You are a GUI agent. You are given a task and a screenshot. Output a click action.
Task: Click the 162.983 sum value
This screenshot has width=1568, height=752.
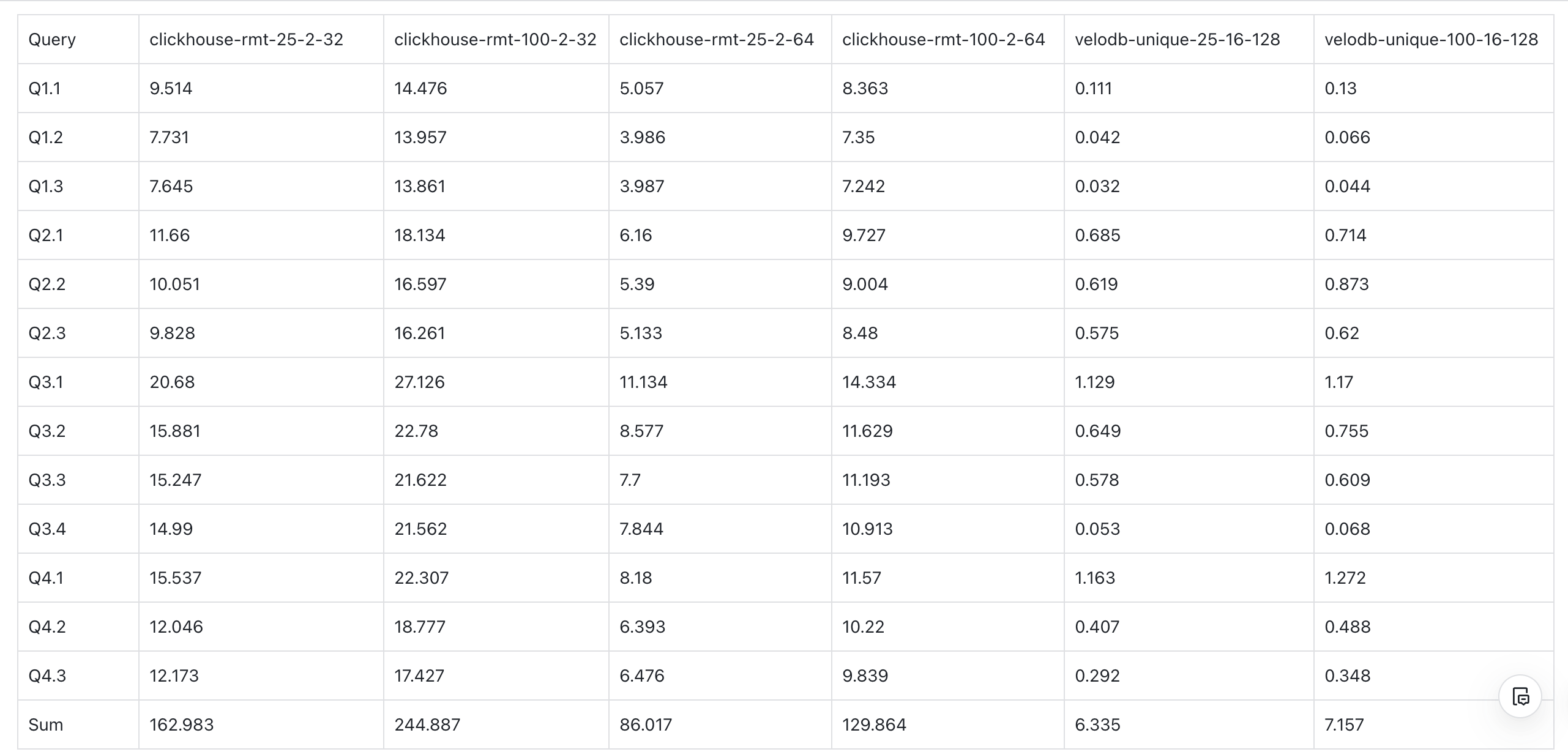click(182, 725)
